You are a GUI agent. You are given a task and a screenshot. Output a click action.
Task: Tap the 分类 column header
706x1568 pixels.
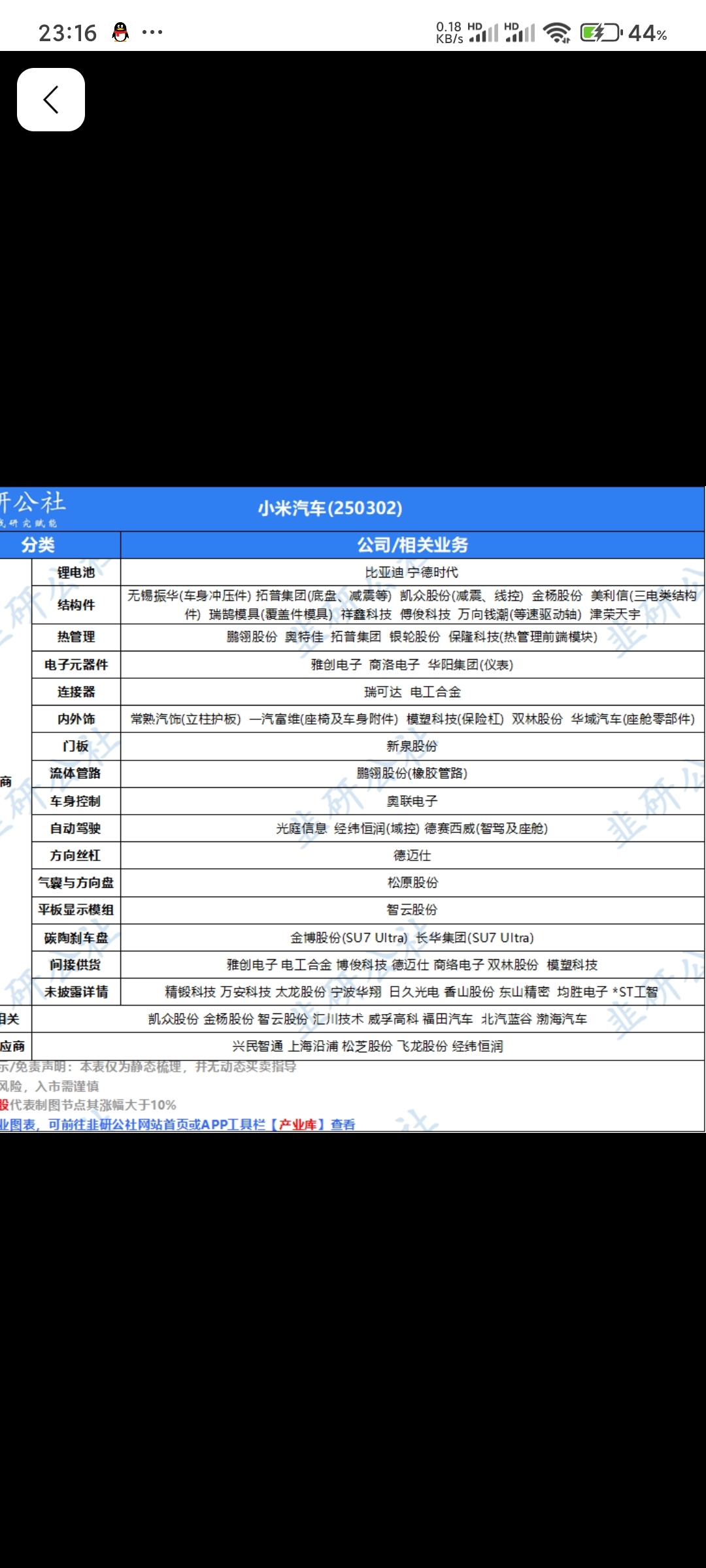[x=38, y=545]
